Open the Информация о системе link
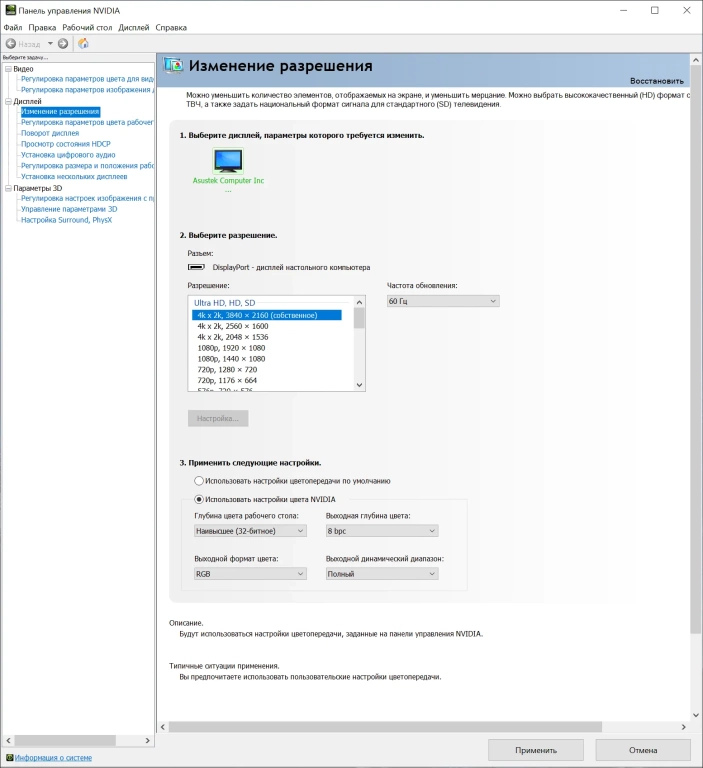The height and width of the screenshot is (768, 703). coord(53,758)
